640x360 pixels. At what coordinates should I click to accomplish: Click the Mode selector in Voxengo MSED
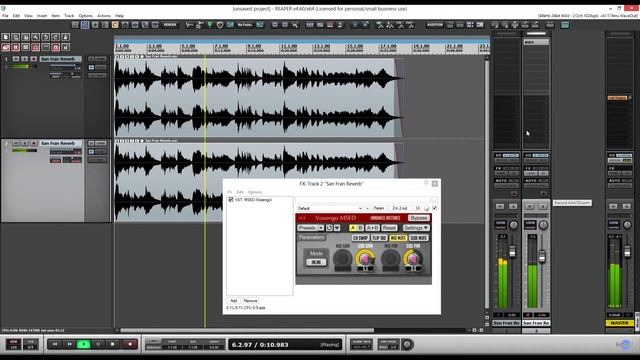click(316, 262)
